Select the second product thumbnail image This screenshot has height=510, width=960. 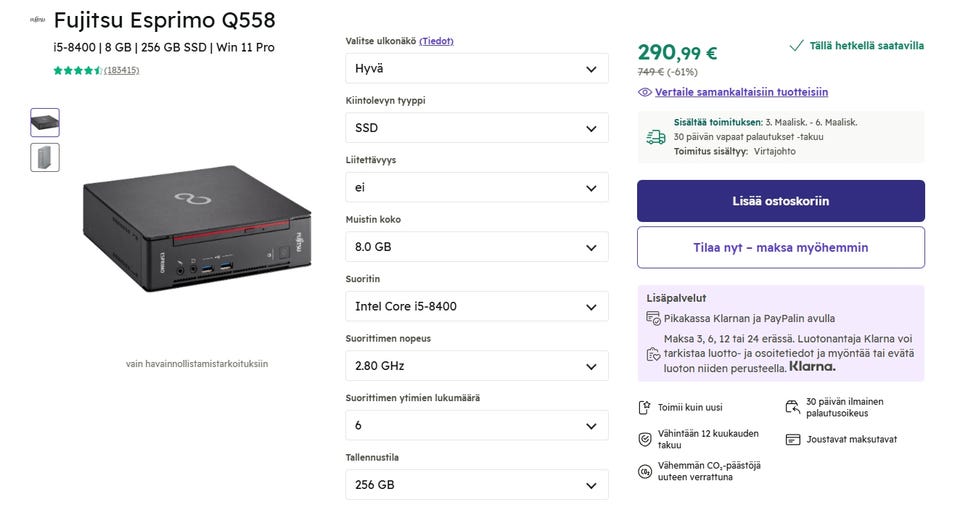pyautogui.click(x=45, y=158)
